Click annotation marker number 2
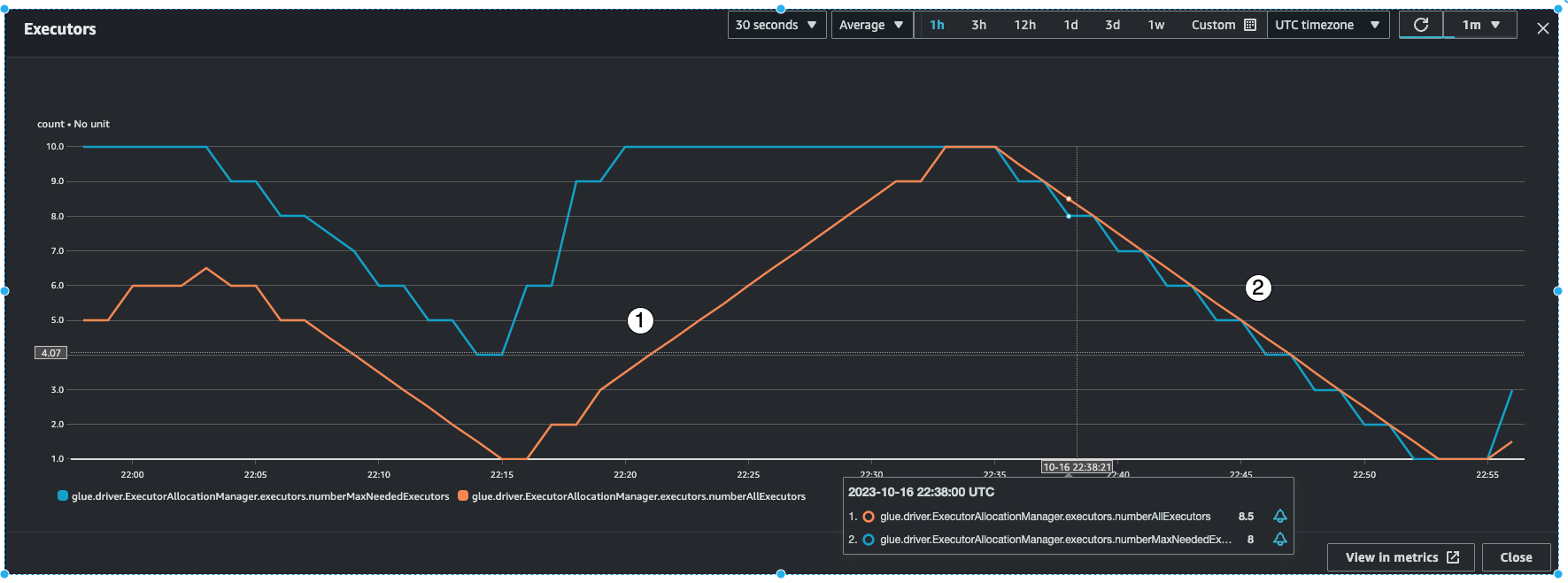1568x583 pixels. (1258, 288)
